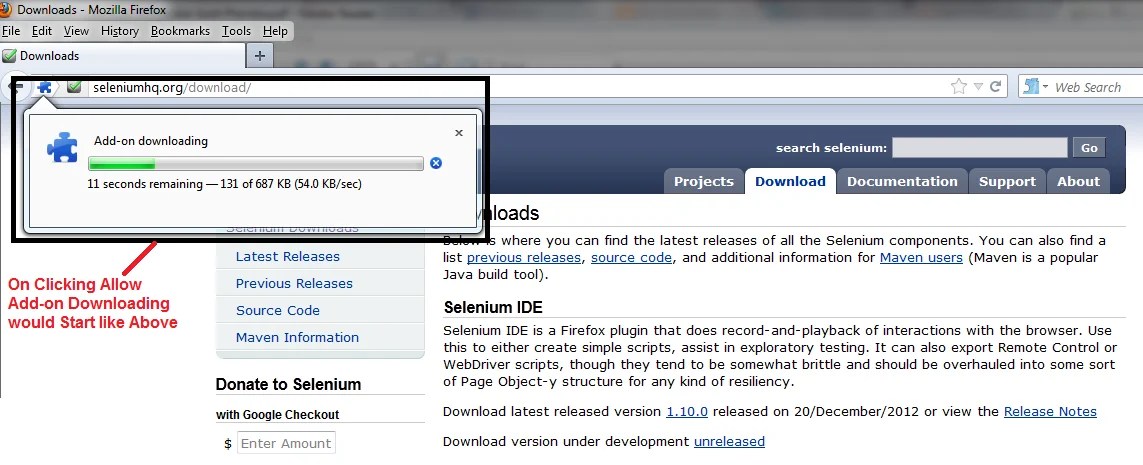Open the URL history dropdown arrow

[978, 87]
